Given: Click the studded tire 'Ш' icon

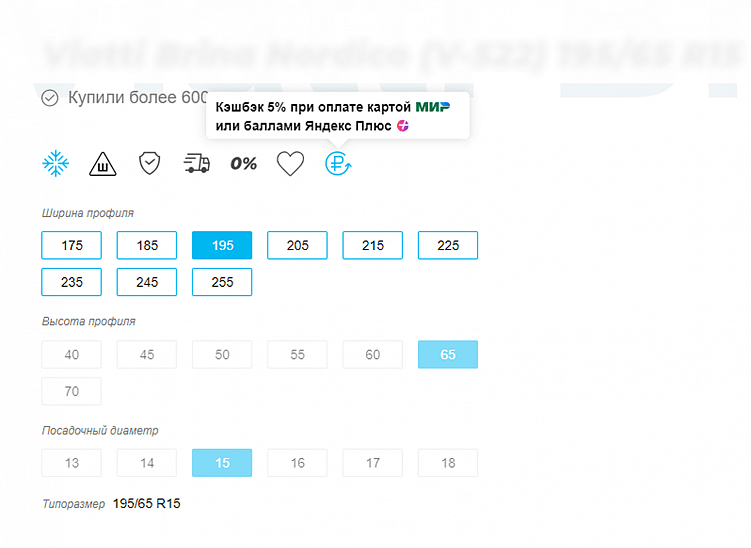Looking at the screenshot, I should (102, 164).
